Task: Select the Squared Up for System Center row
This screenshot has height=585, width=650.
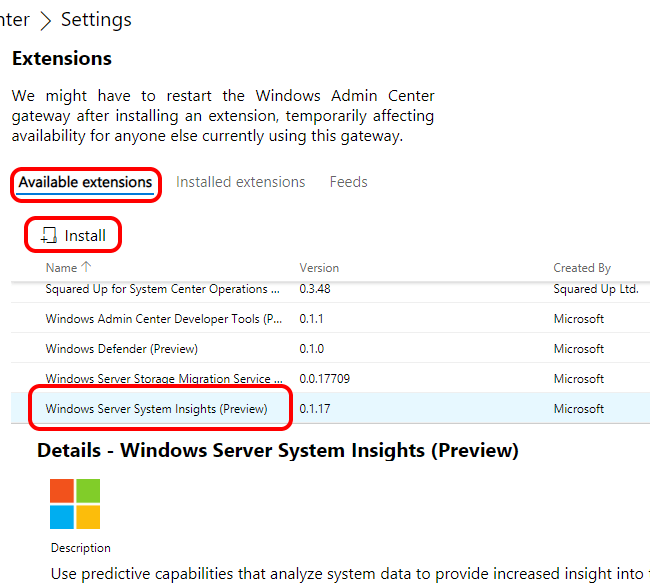Action: [x=330, y=289]
